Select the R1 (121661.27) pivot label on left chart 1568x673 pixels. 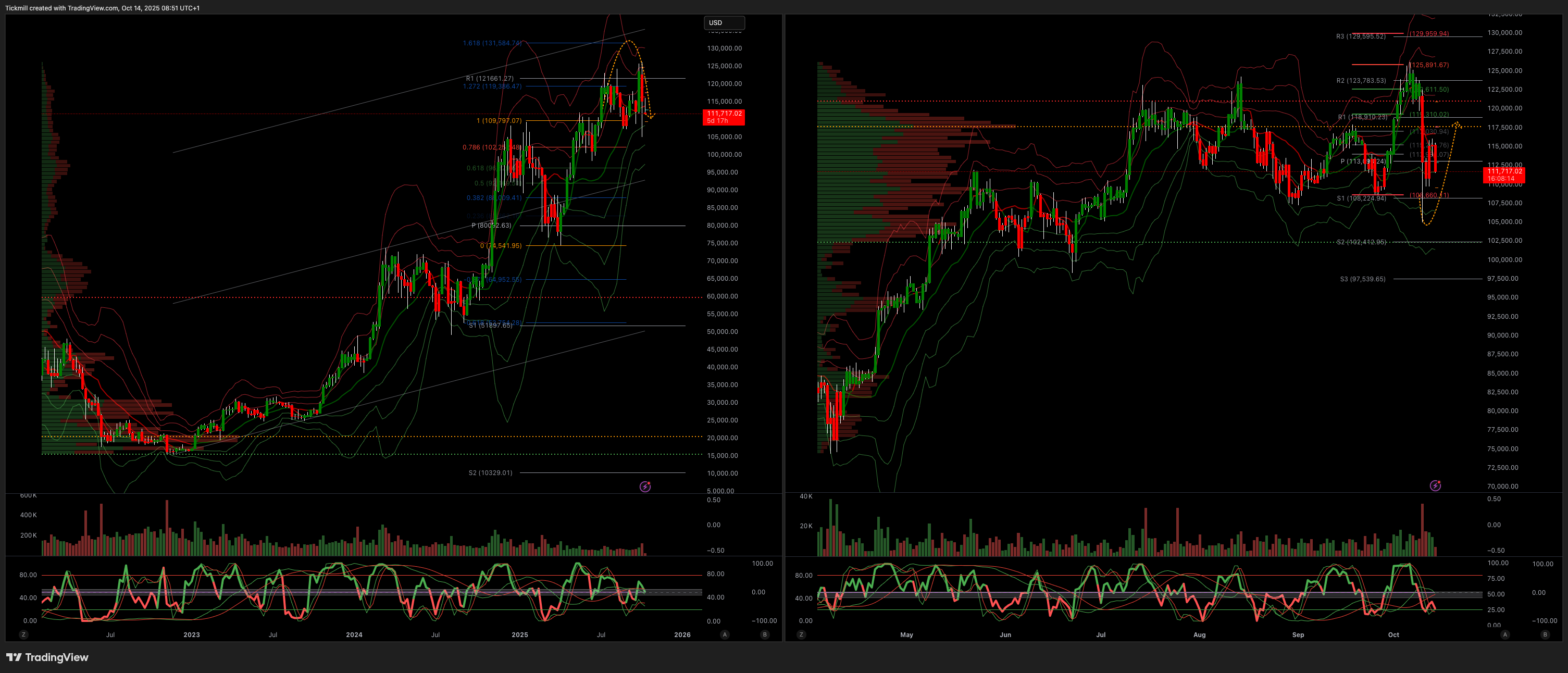489,79
